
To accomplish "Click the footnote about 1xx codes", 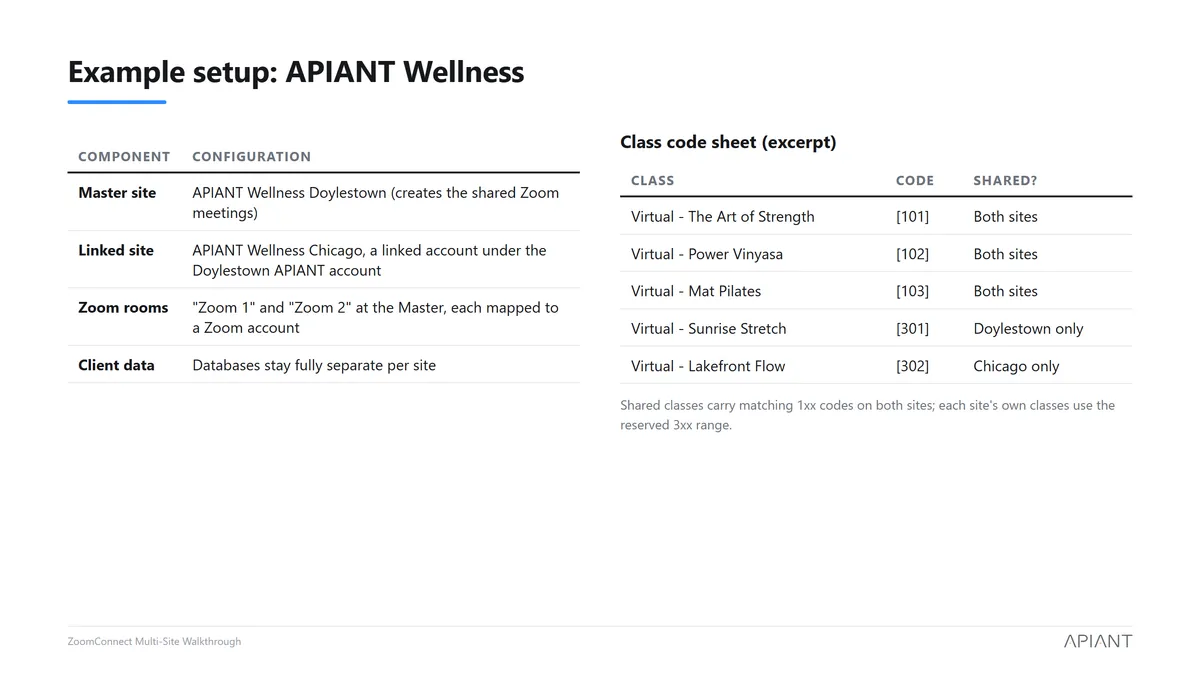I will point(867,415).
